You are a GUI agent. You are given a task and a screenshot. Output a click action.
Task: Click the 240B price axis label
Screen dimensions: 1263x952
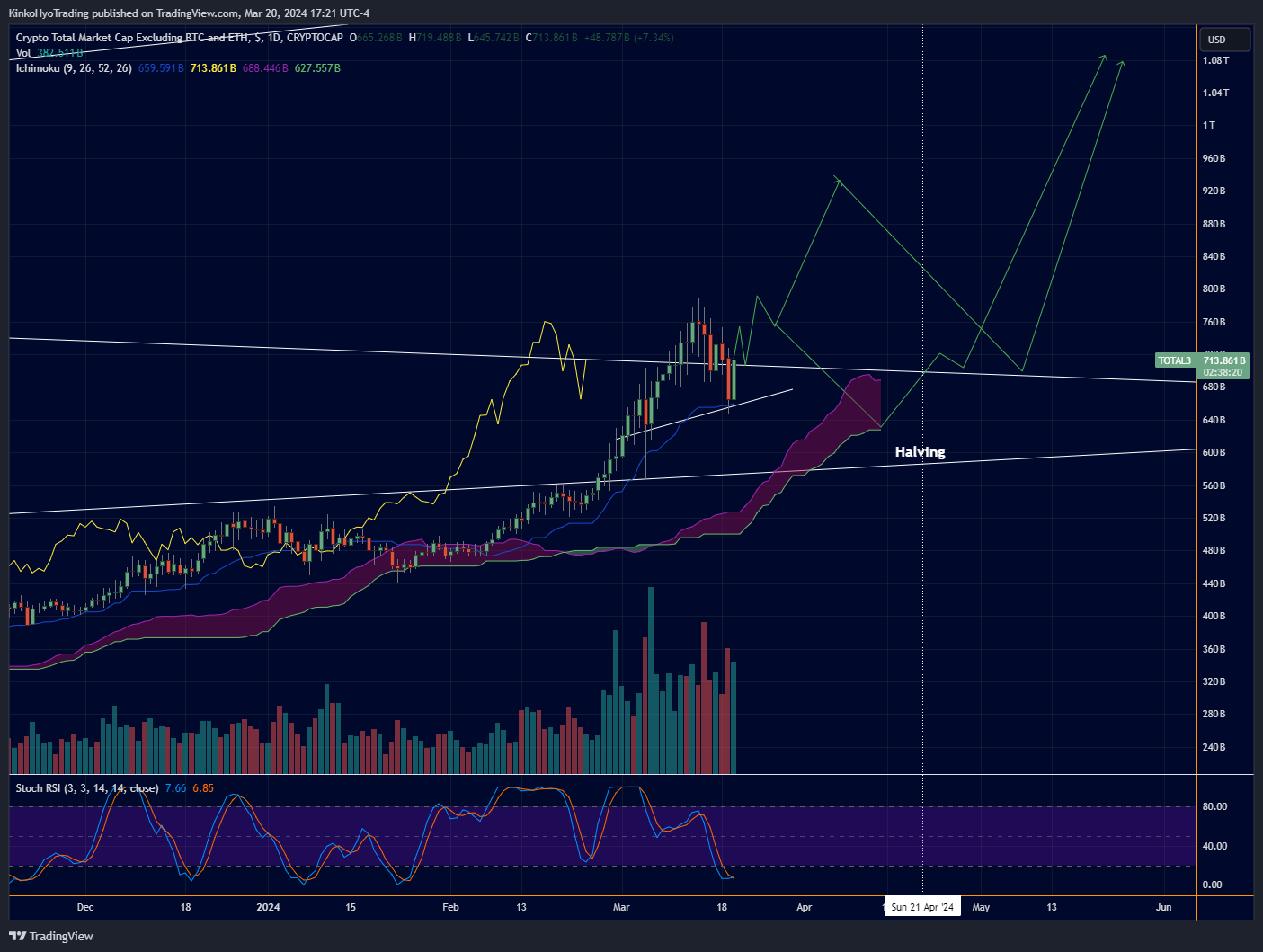1214,747
